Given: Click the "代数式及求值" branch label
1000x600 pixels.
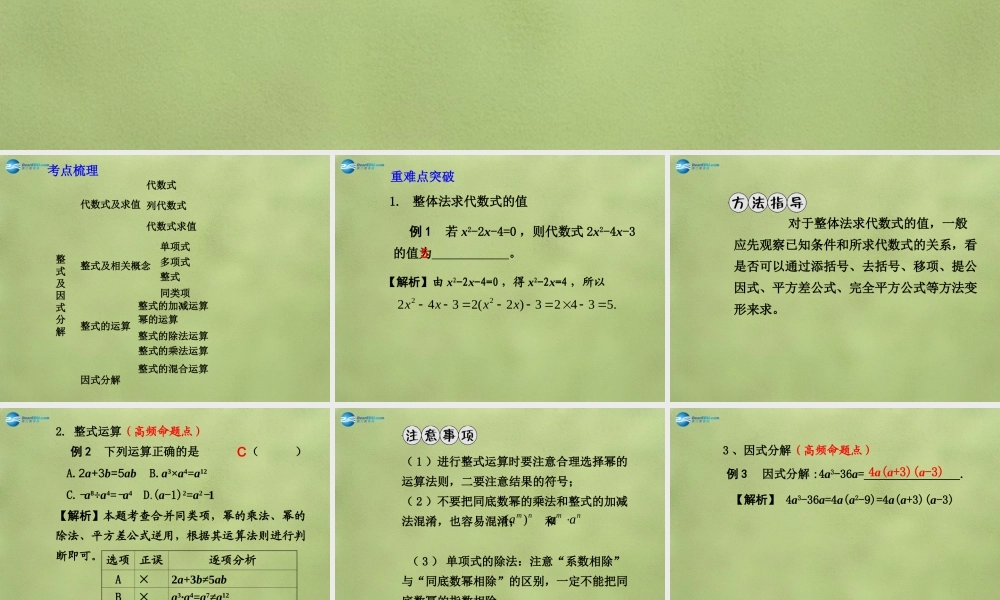Looking at the screenshot, I should pos(110,205).
